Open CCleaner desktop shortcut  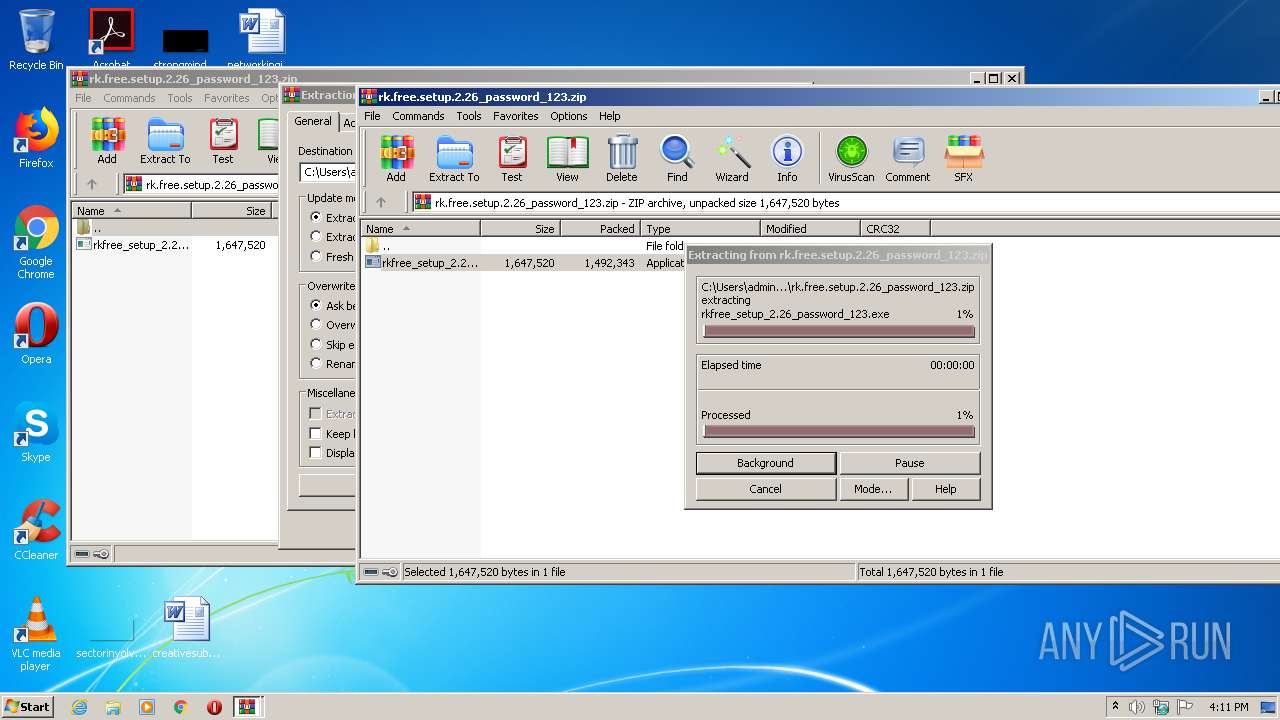pyautogui.click(x=36, y=529)
